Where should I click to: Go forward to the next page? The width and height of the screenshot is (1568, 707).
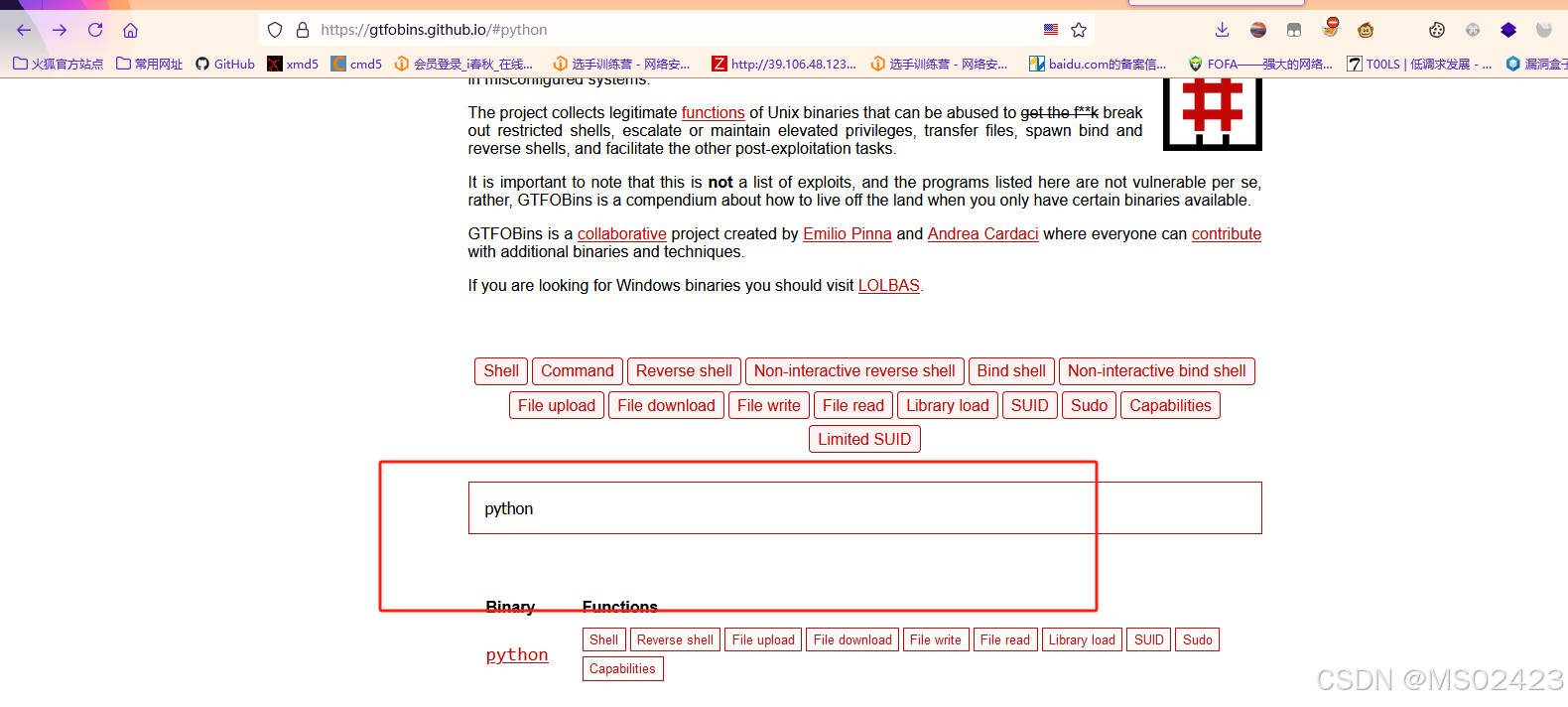[60, 30]
